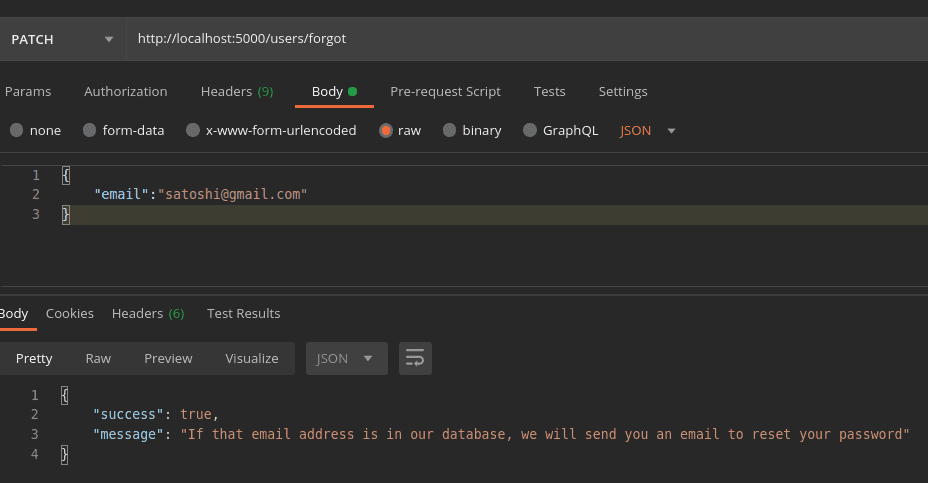Open the Authorization tab
928x483 pixels.
pyautogui.click(x=125, y=91)
